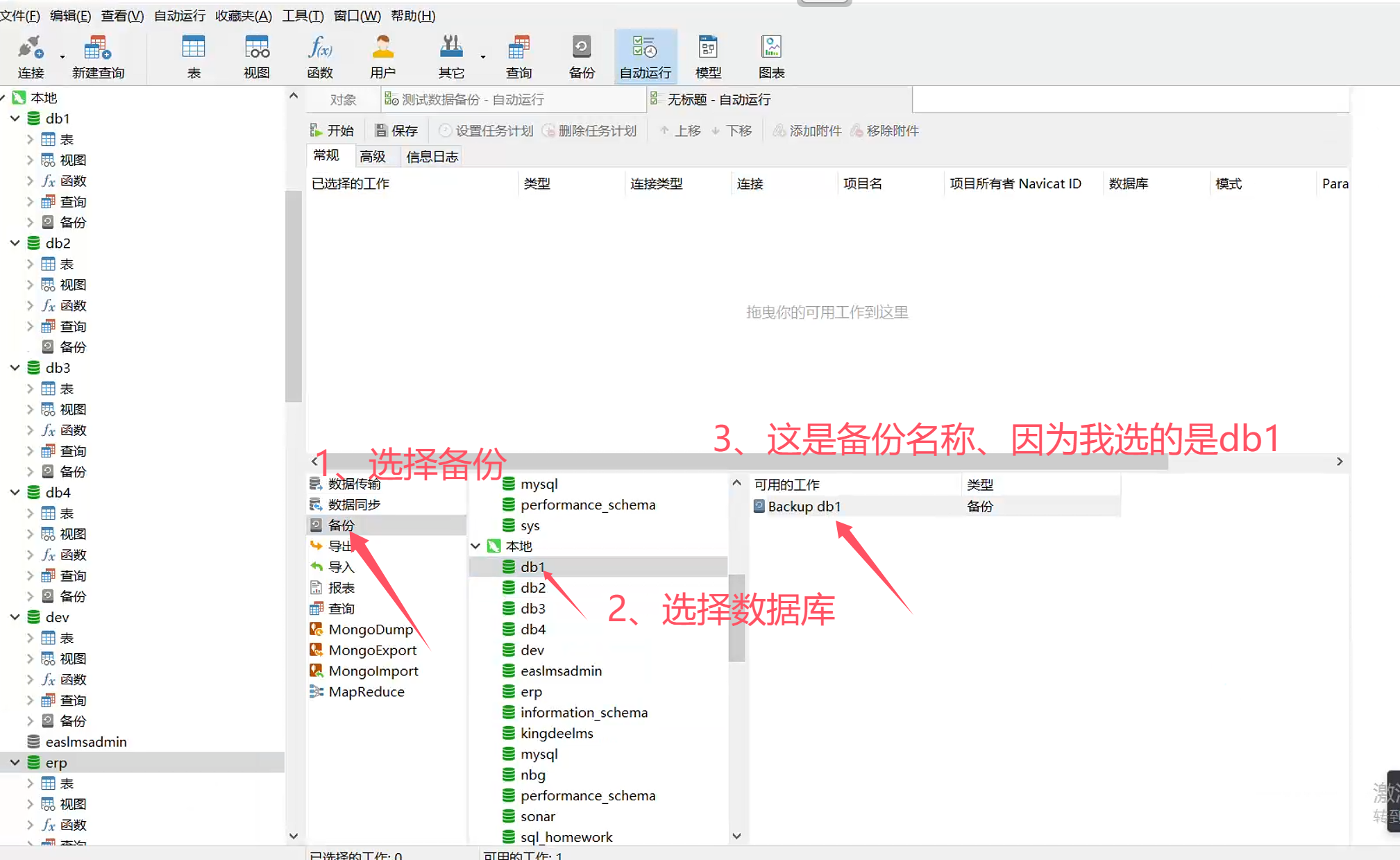Click the Connection toolbar icon
The height and width of the screenshot is (860, 1400).
click(31, 56)
